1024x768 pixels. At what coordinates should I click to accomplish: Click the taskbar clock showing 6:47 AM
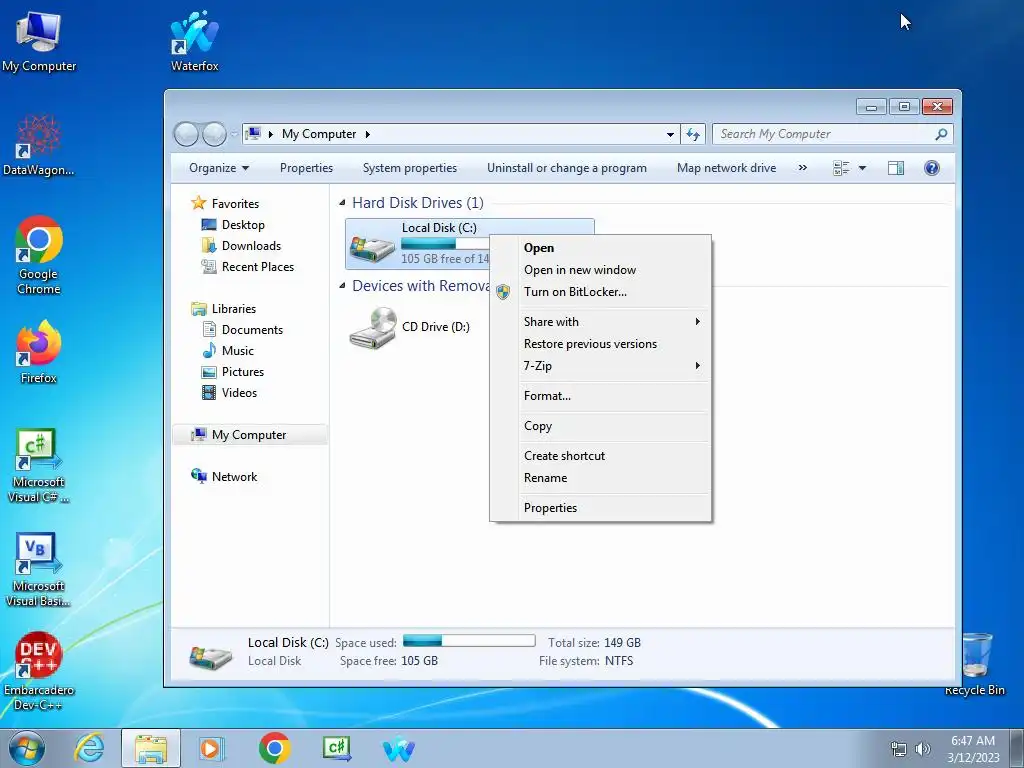[x=972, y=749]
